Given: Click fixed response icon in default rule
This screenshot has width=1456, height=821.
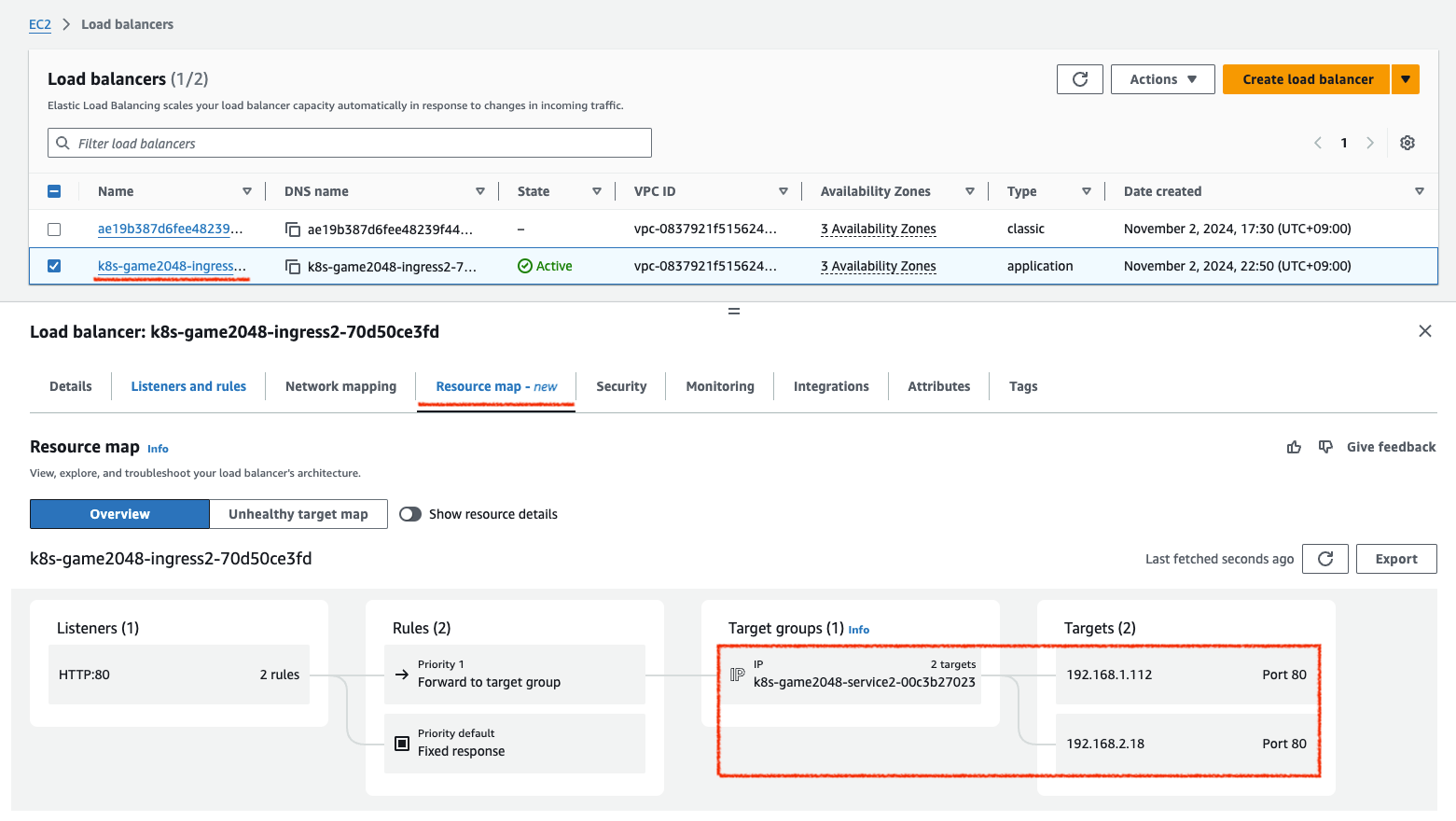Looking at the screenshot, I should coord(402,744).
